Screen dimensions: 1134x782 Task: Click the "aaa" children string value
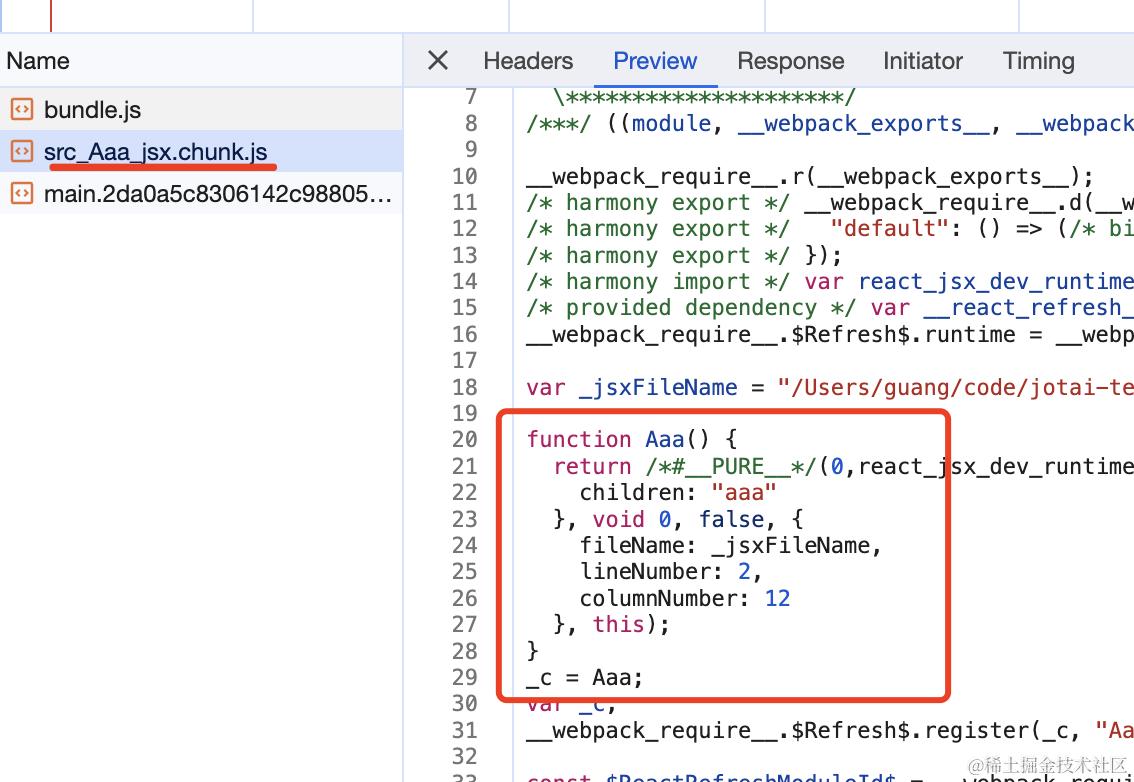(x=743, y=493)
